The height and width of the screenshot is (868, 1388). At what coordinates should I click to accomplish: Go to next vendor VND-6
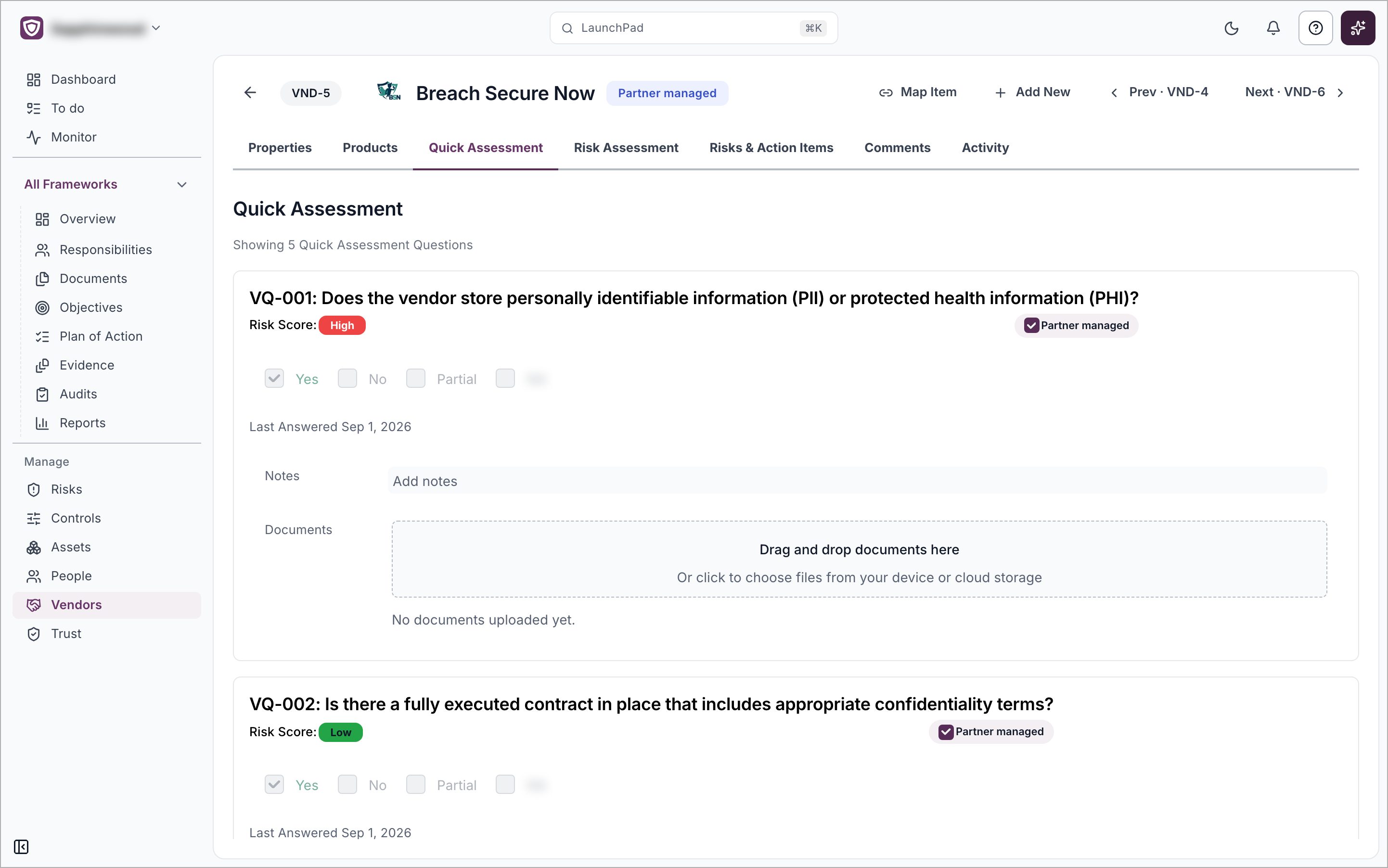coord(1295,92)
